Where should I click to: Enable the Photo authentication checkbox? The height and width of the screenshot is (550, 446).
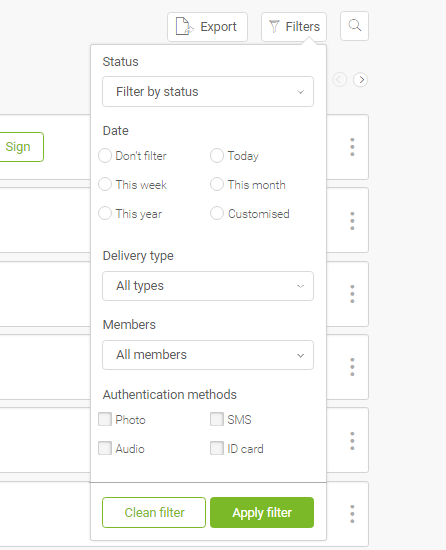[x=105, y=419]
